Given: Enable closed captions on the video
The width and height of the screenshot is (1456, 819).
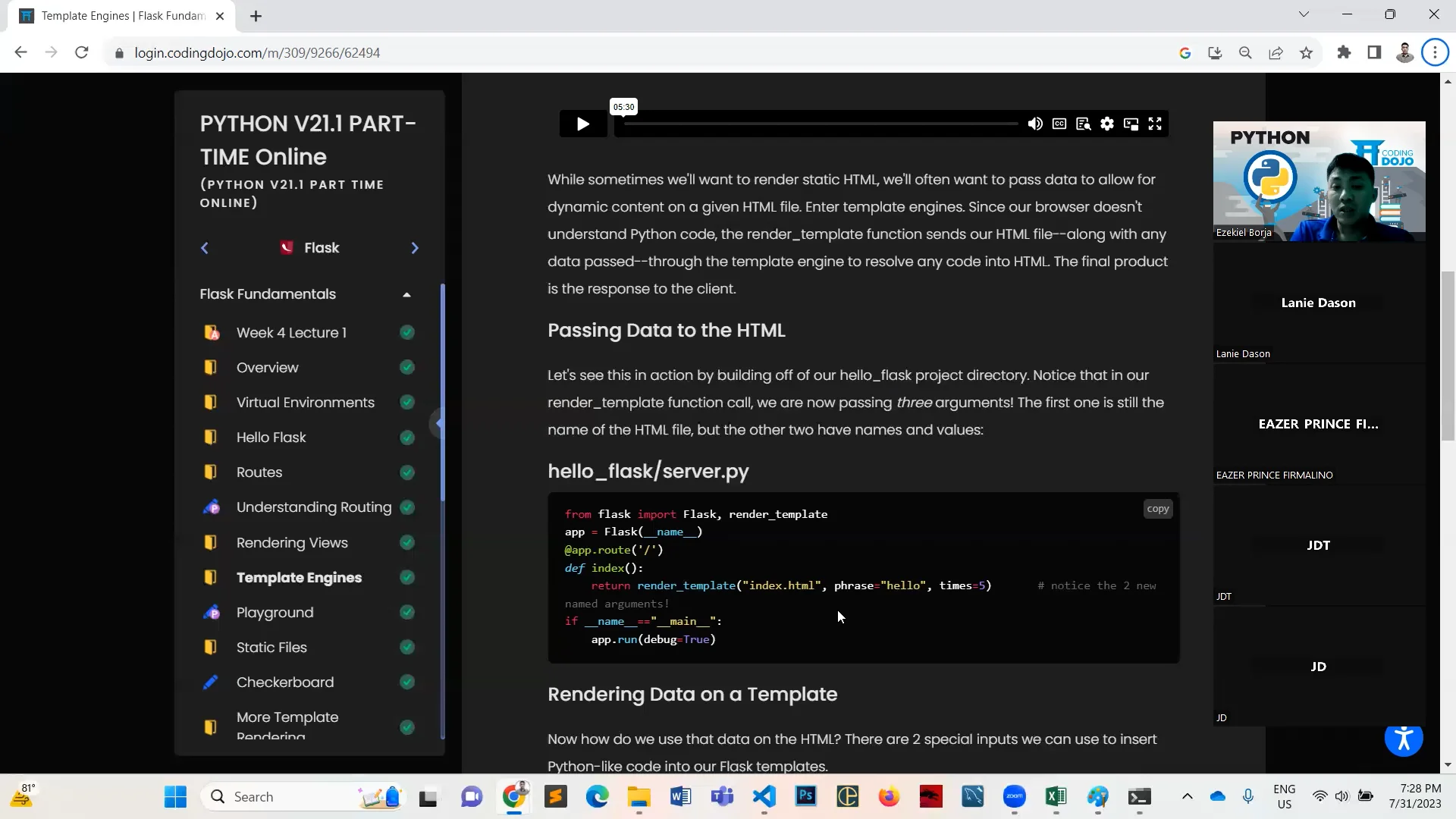Looking at the screenshot, I should coord(1059,124).
